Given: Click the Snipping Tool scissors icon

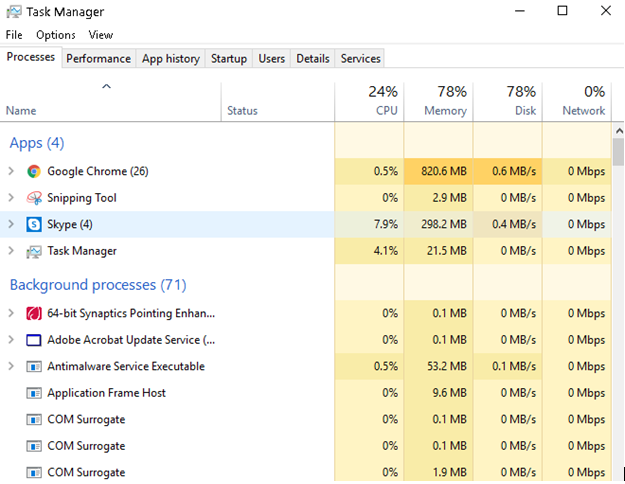Looking at the screenshot, I should 34,198.
